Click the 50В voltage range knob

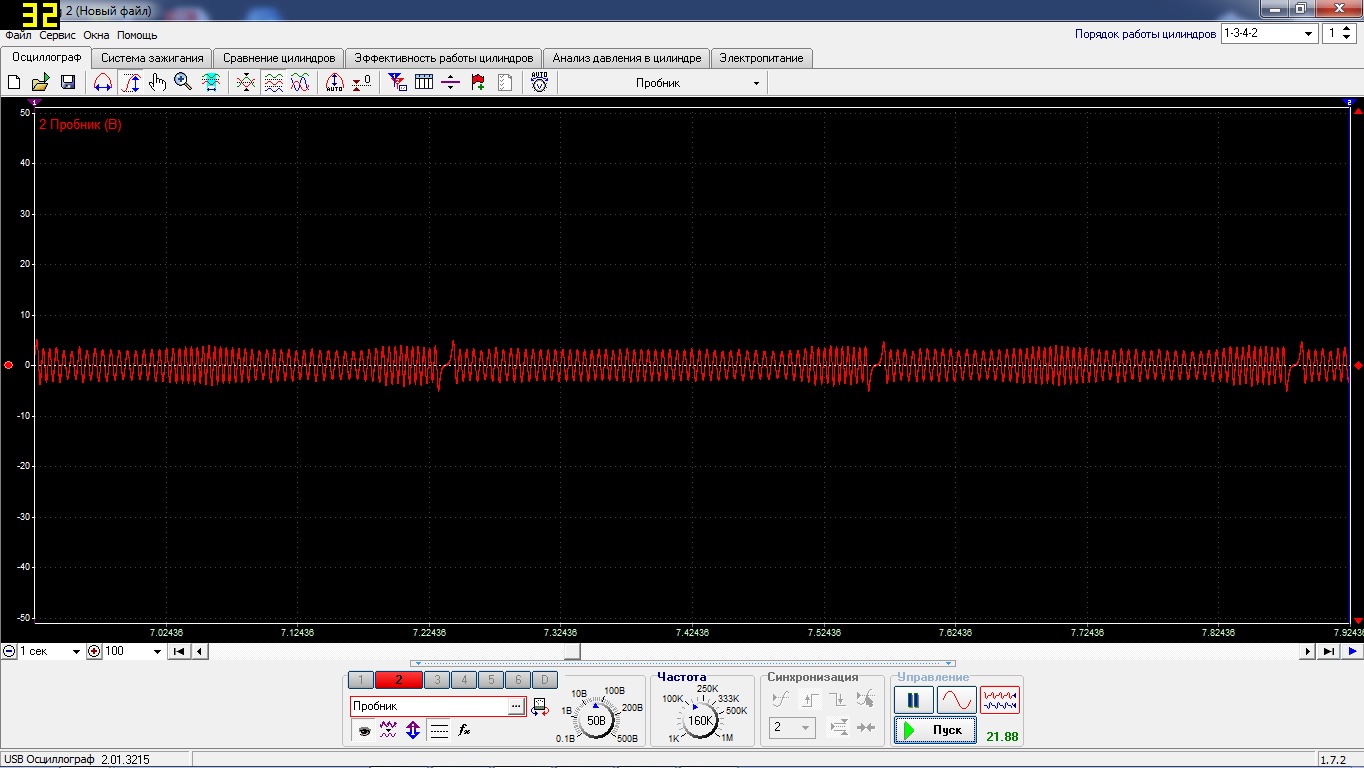pyautogui.click(x=596, y=720)
